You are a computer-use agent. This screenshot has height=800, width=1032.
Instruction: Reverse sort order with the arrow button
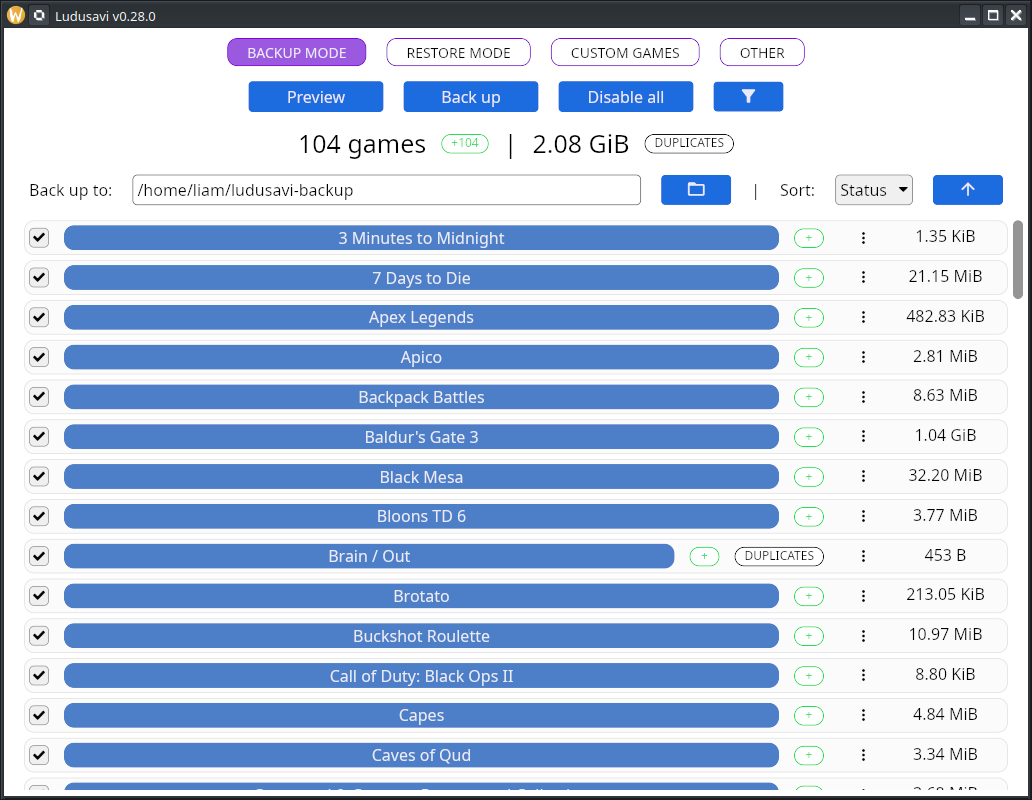pos(968,190)
